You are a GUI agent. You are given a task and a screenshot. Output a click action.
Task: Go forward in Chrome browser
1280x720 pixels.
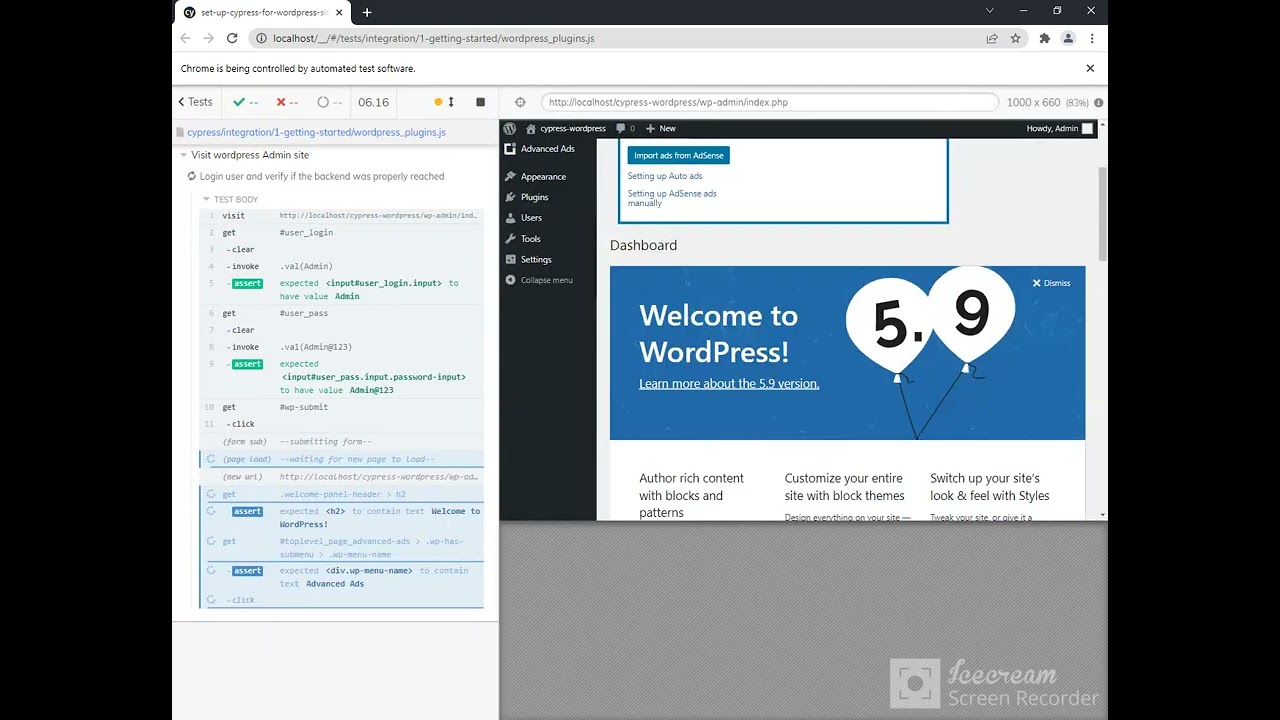coord(208,38)
